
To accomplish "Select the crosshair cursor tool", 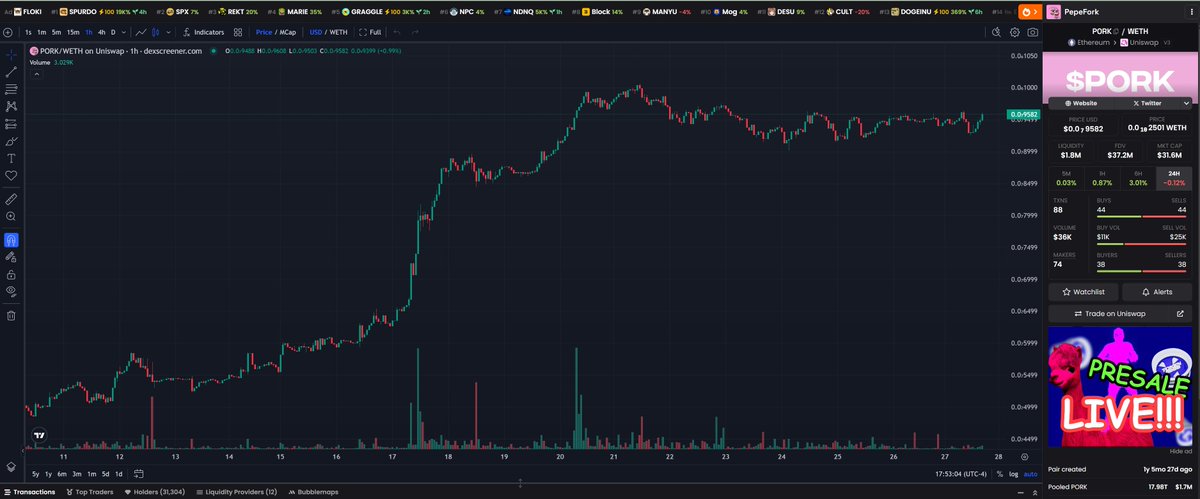I will [11, 53].
